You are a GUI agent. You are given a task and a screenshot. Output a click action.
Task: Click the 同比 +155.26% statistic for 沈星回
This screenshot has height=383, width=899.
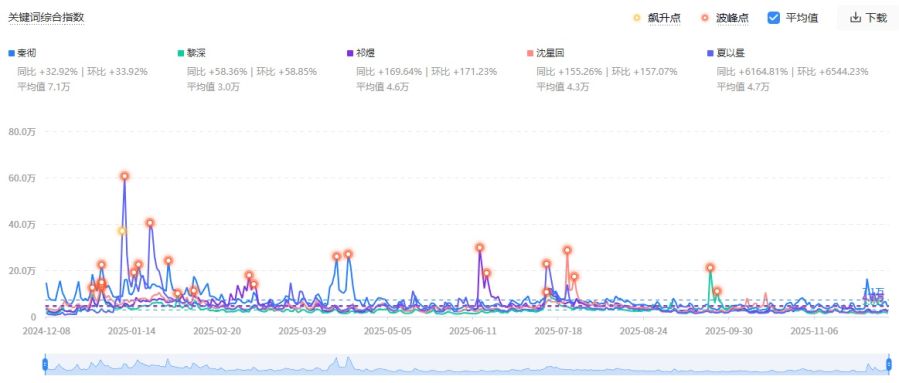tap(569, 72)
